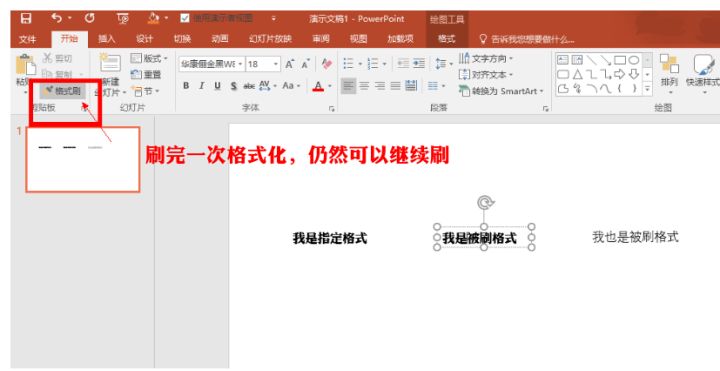This screenshot has height=371, width=720.
Task: Switch to the 幻灯片放映 tab
Action: pos(270,39)
